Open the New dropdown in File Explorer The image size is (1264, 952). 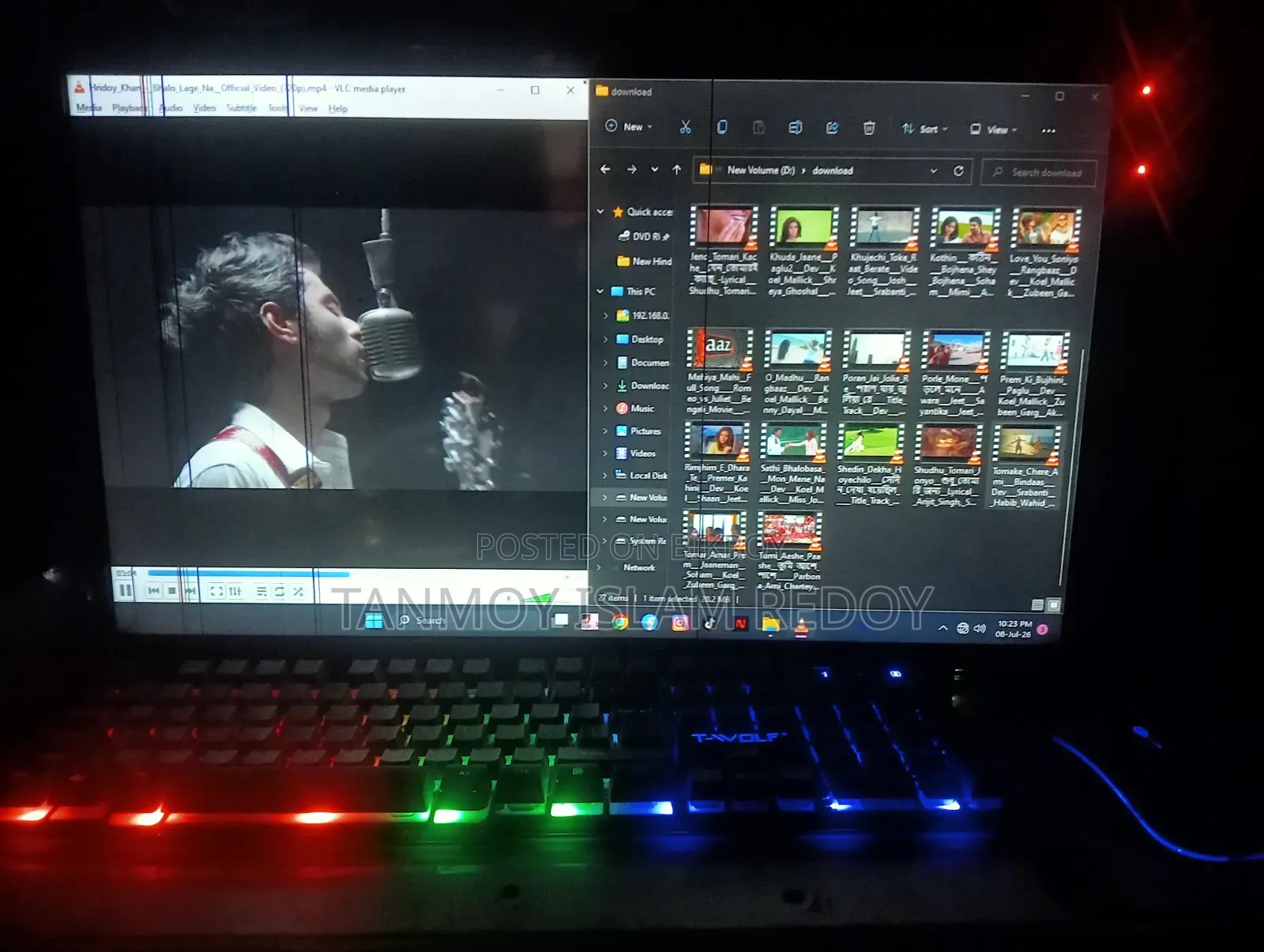click(x=629, y=126)
